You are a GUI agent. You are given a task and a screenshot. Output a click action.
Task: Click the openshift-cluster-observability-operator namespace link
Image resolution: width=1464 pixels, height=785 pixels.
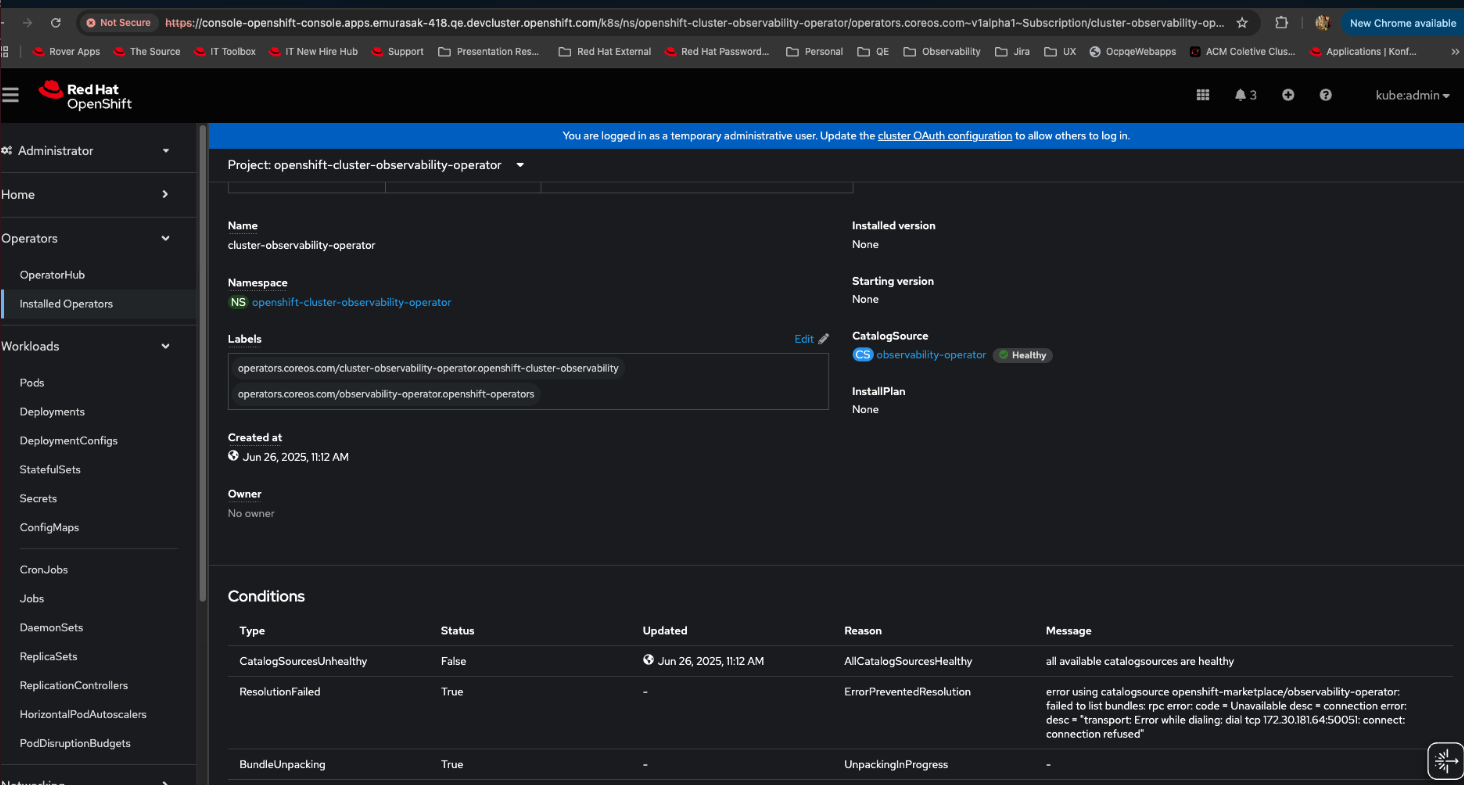coord(351,302)
